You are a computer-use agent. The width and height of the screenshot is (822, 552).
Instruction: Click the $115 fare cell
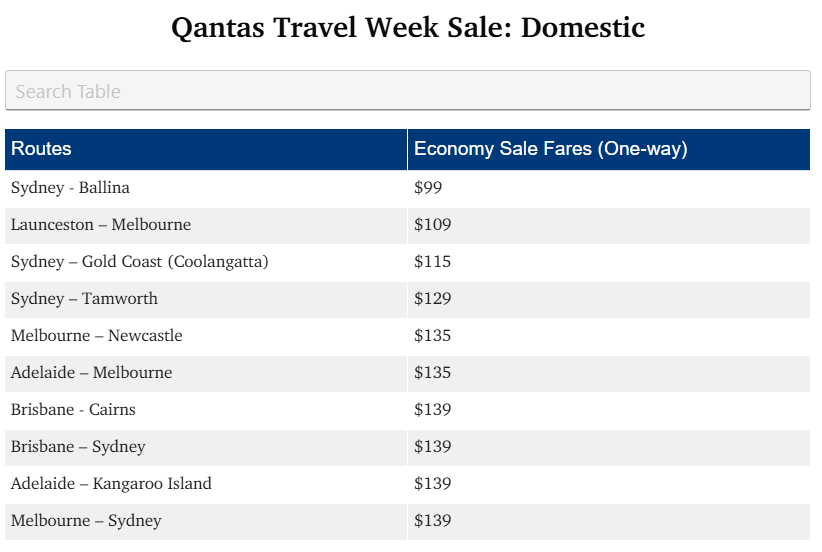(x=432, y=262)
